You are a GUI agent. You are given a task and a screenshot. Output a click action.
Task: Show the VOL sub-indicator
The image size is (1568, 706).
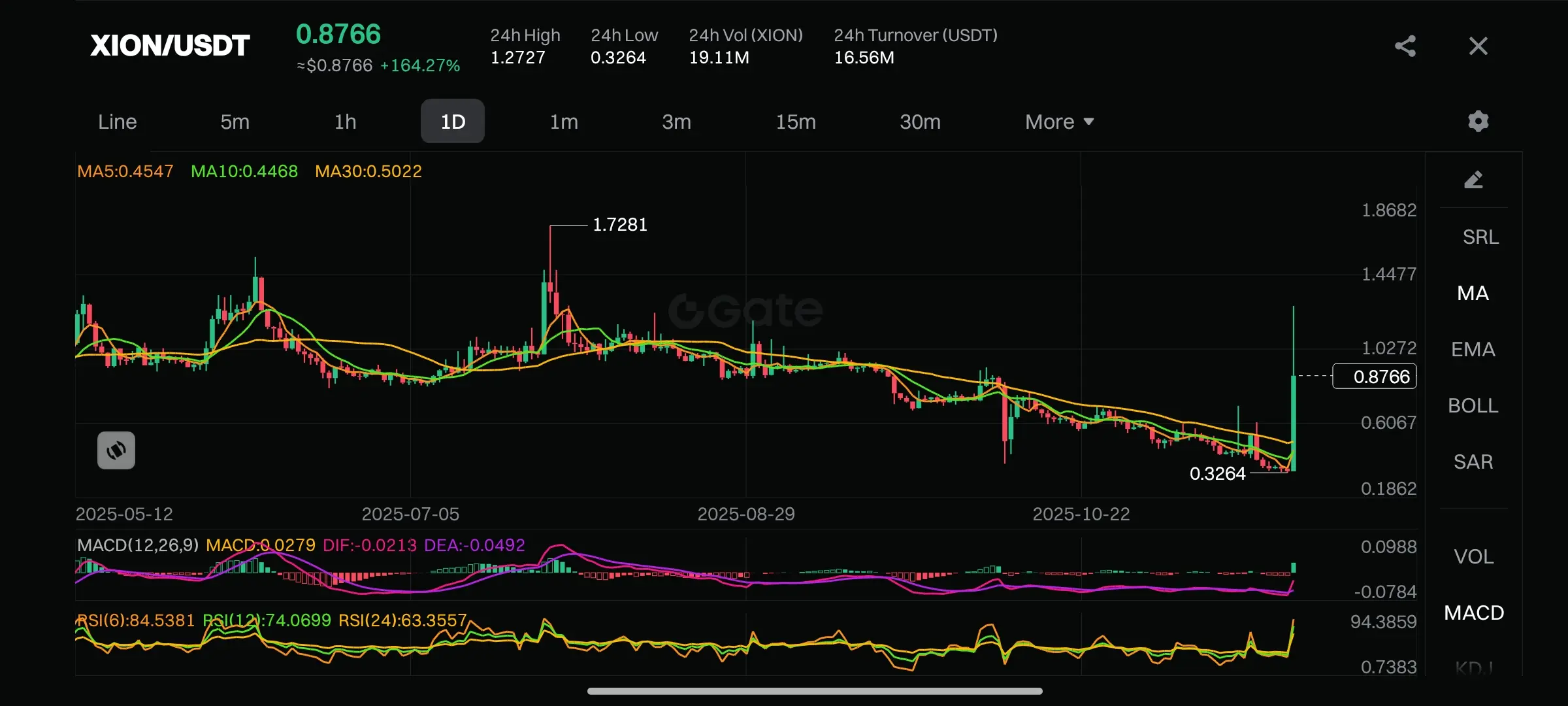1473,556
